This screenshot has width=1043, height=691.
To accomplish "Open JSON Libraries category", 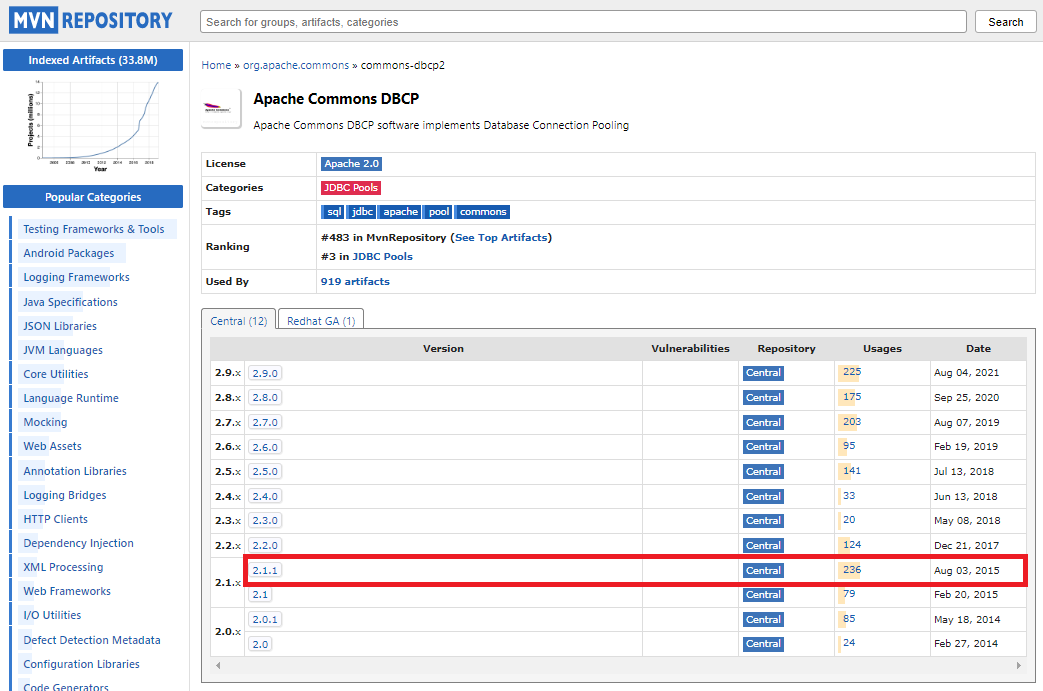I will coord(60,326).
